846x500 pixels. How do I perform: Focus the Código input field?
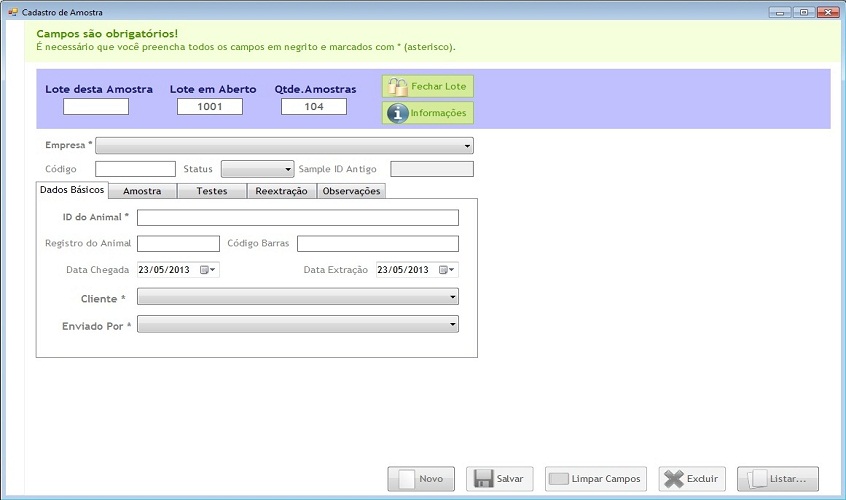(135, 169)
